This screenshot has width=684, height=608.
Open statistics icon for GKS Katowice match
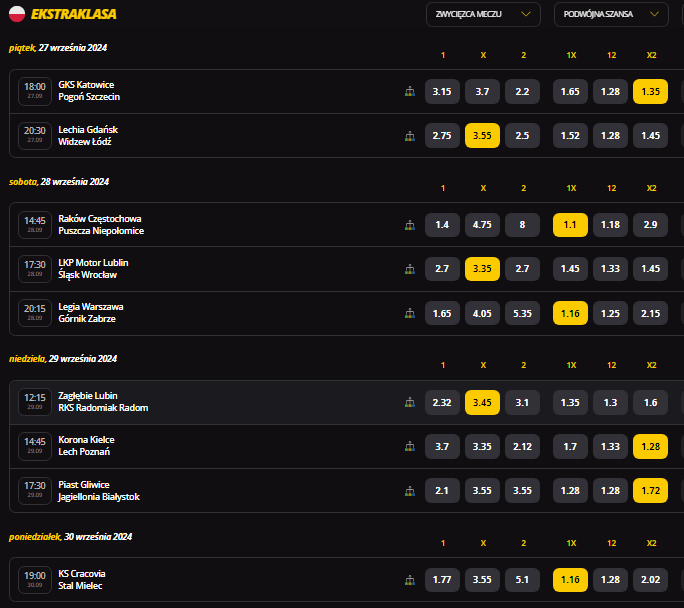click(409, 92)
